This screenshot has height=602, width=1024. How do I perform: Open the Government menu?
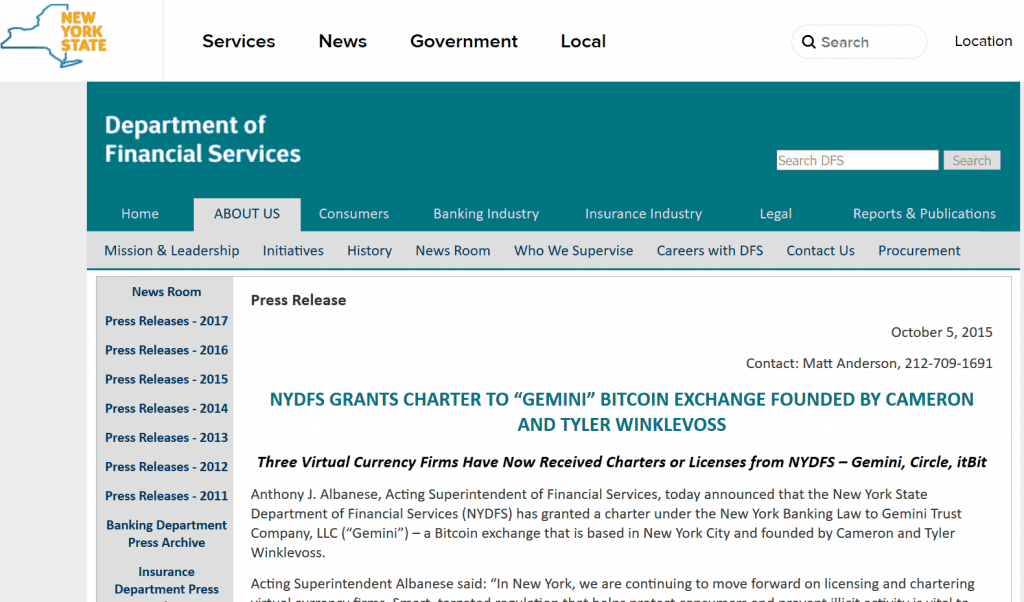pyautogui.click(x=464, y=41)
